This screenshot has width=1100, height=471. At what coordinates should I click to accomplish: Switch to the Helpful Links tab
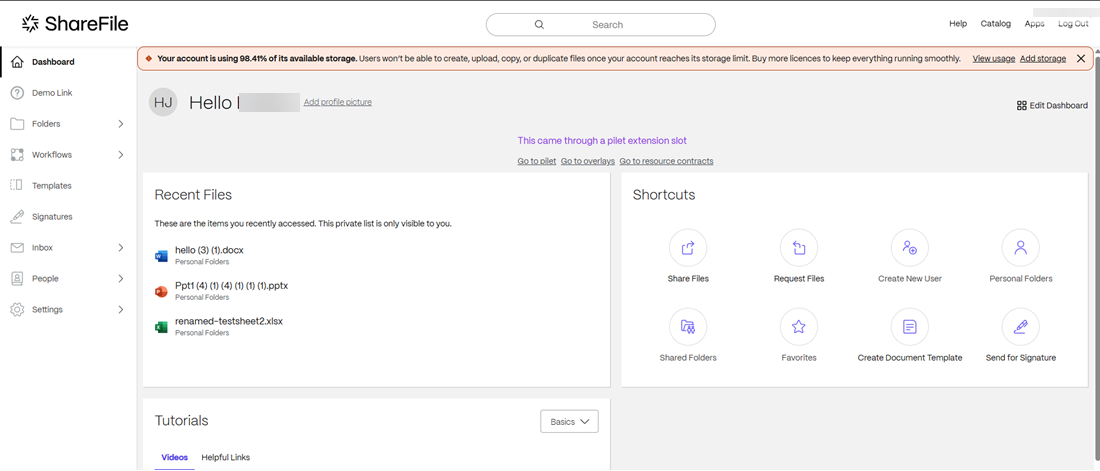pyautogui.click(x=225, y=457)
